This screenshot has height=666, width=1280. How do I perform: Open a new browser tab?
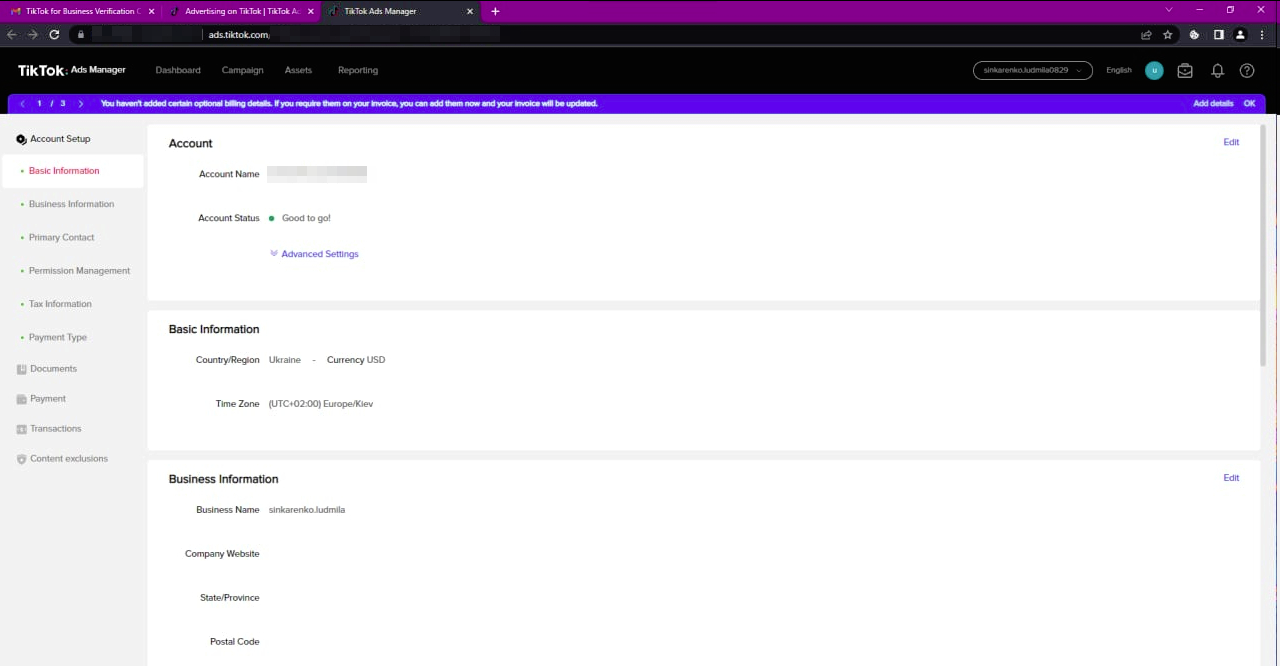pyautogui.click(x=495, y=11)
